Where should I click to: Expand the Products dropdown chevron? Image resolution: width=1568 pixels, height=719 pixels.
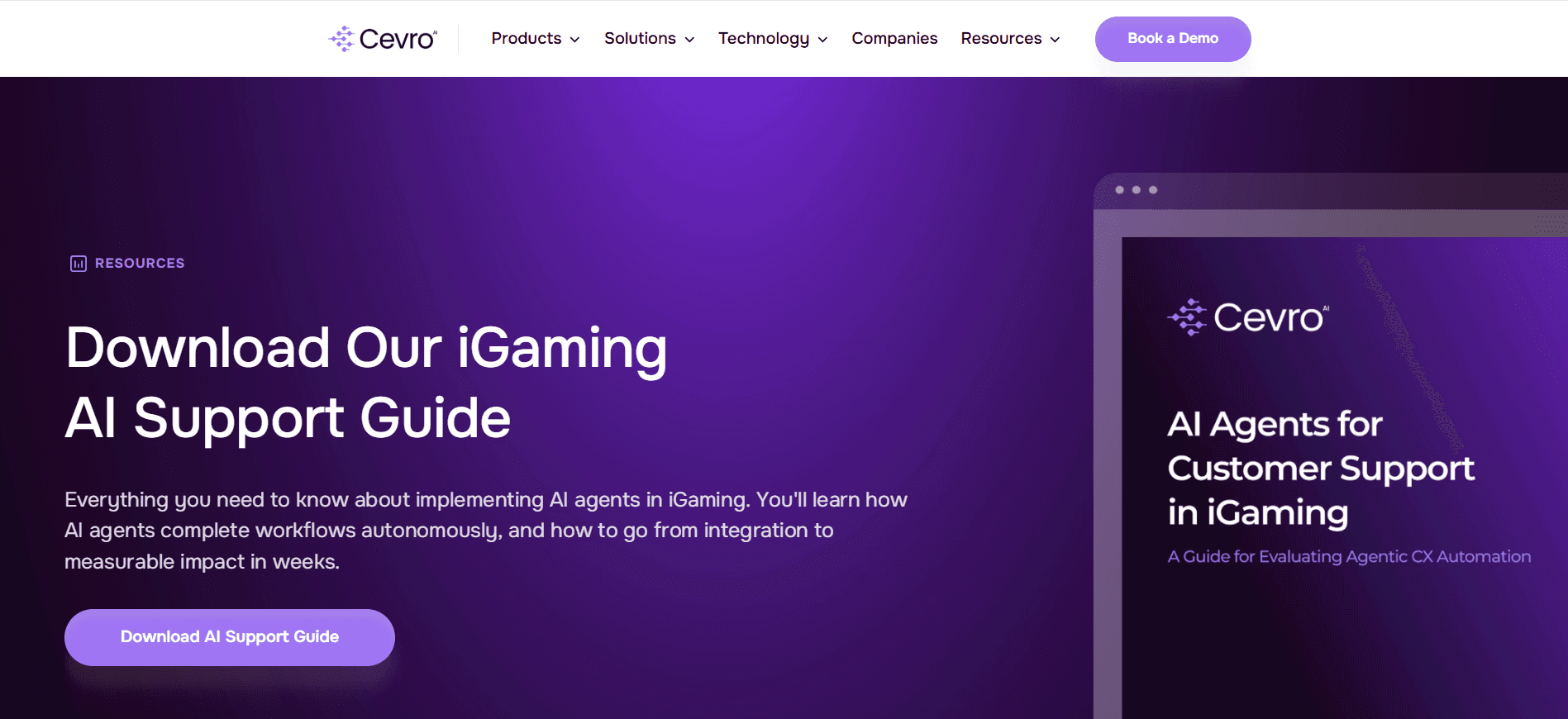click(574, 40)
